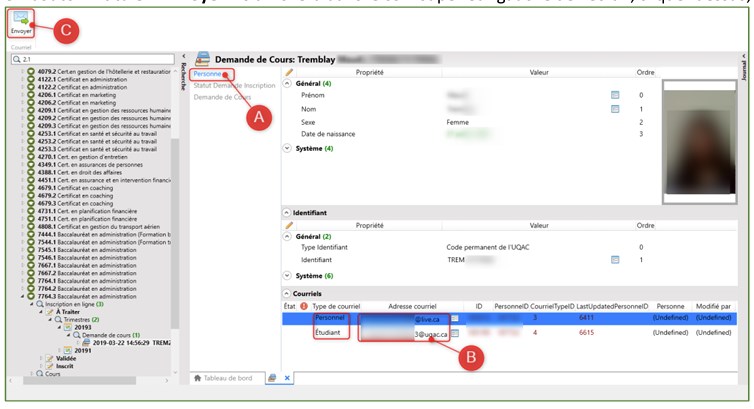
Task: Click the home icon of Tableau de bord
Action: [197, 377]
